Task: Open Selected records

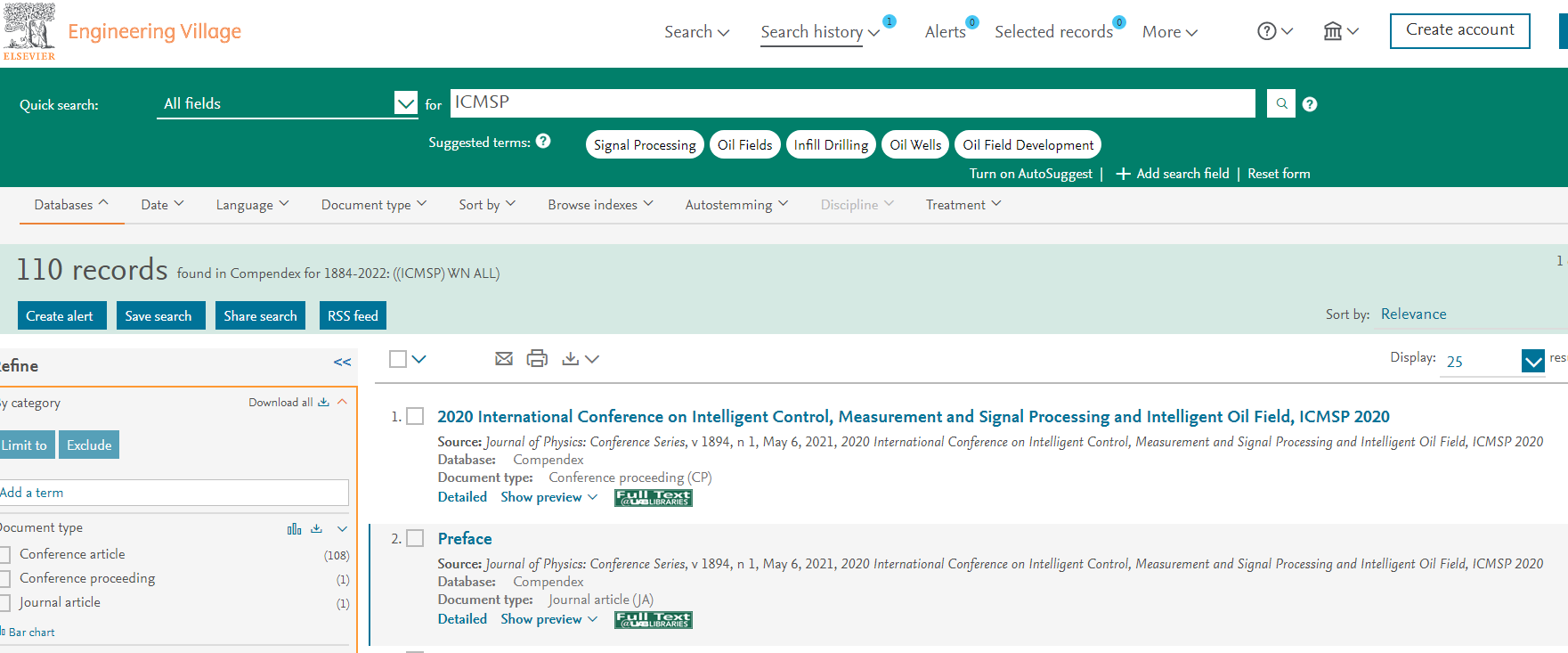Action: (1053, 32)
